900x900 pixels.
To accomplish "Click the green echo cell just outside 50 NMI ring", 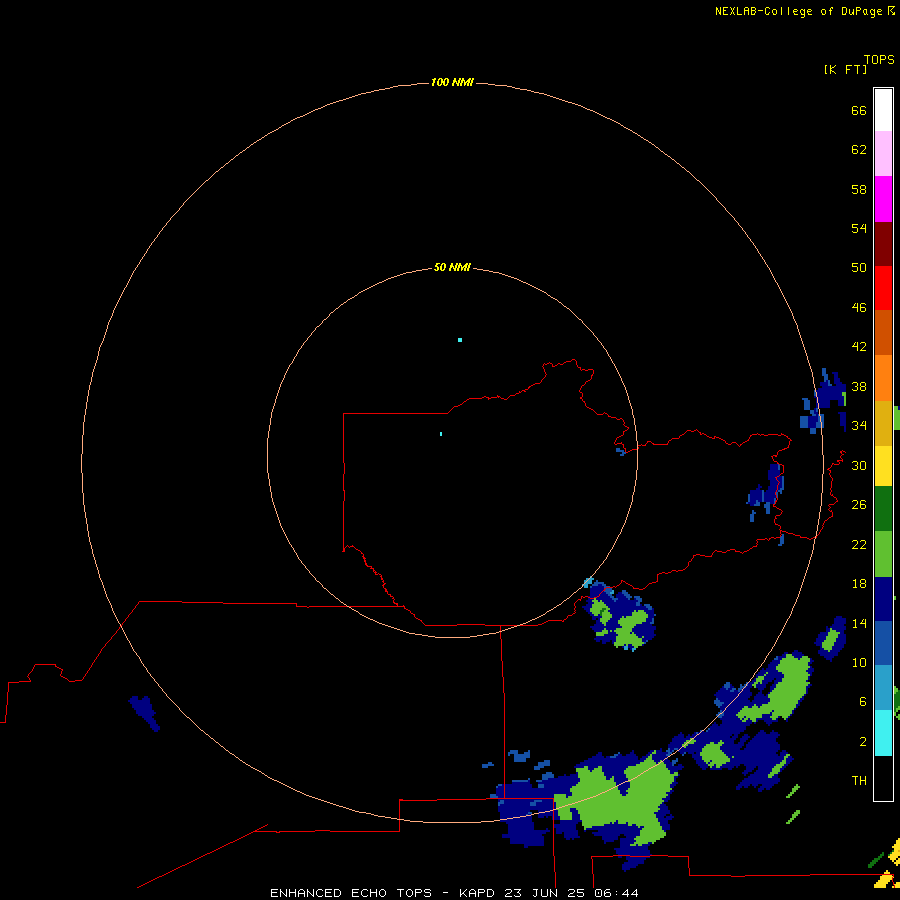I will 630,629.
